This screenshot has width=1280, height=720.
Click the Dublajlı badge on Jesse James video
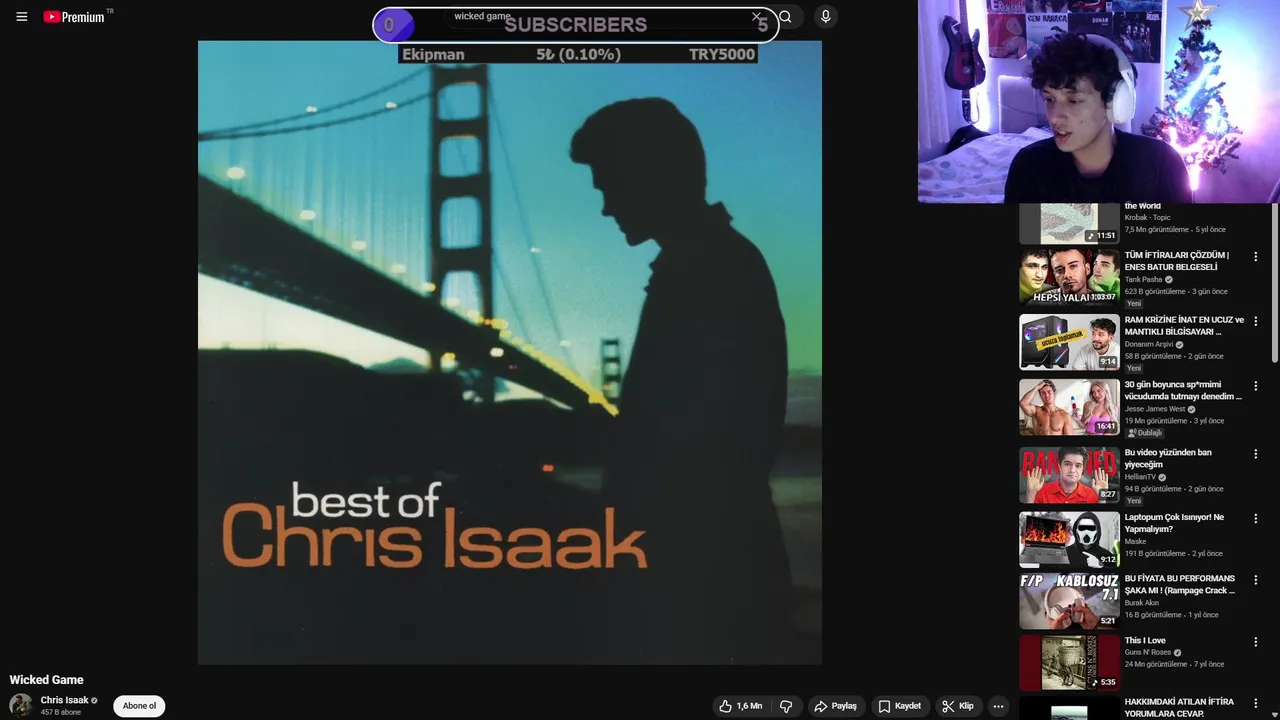(1145, 433)
